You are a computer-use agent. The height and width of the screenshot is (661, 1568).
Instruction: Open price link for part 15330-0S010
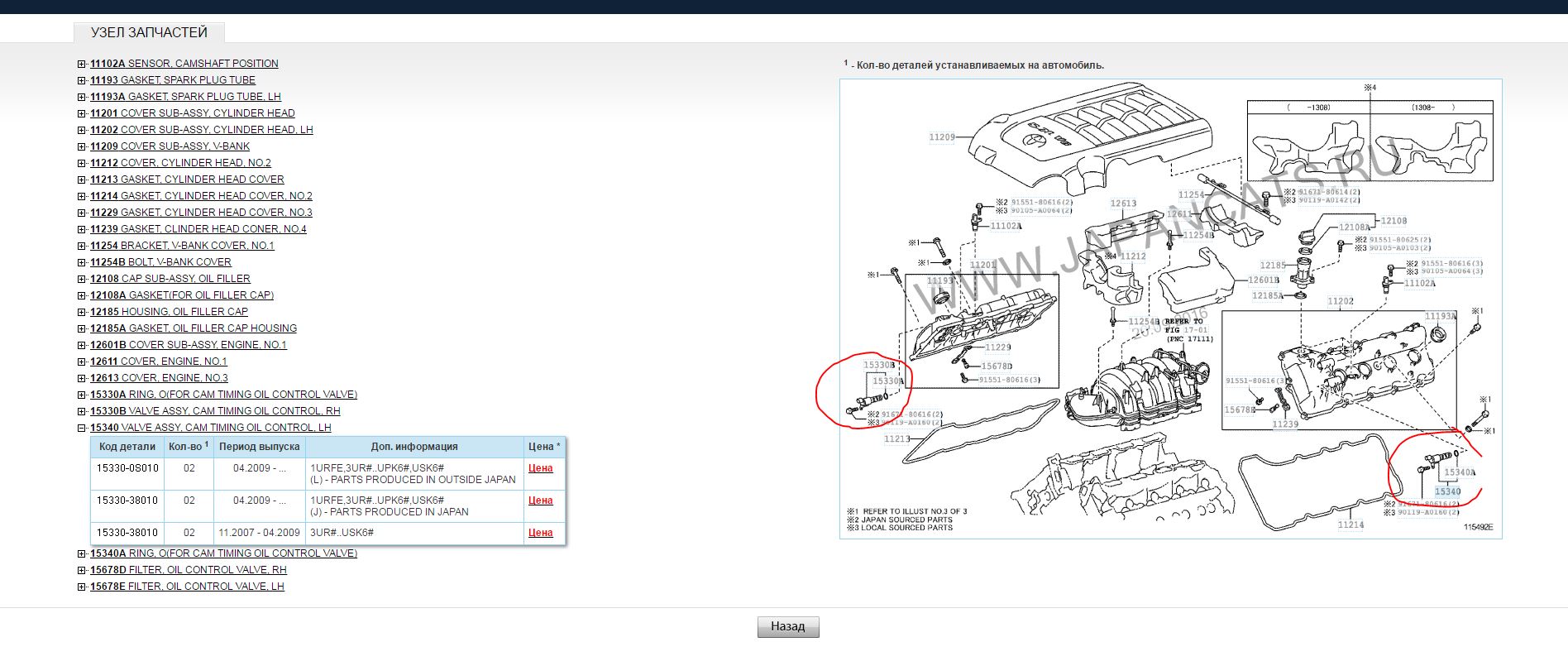pos(540,468)
